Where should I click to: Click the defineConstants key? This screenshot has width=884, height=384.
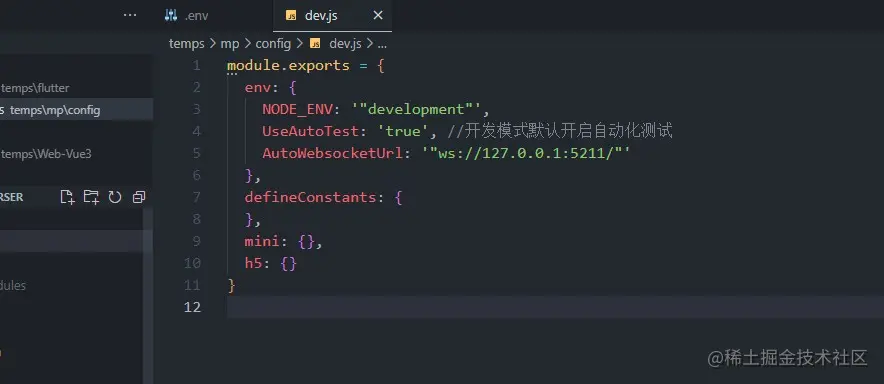pyautogui.click(x=311, y=197)
